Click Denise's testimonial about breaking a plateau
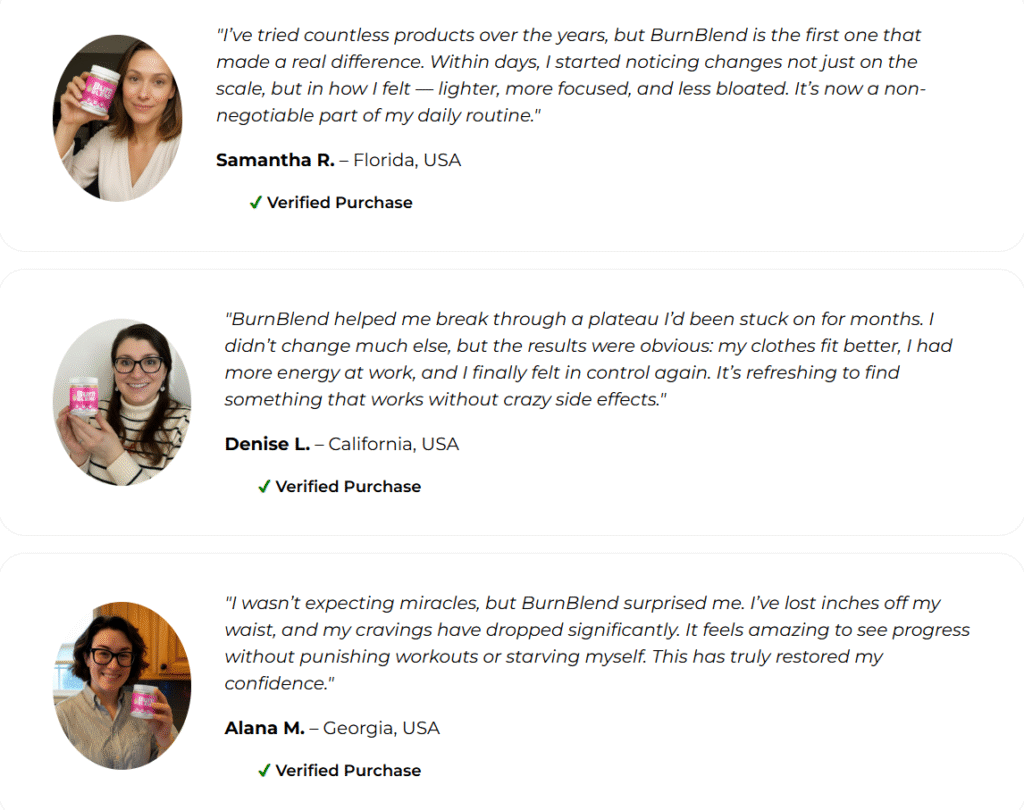Screen dimensions: 1024x810 pos(588,359)
